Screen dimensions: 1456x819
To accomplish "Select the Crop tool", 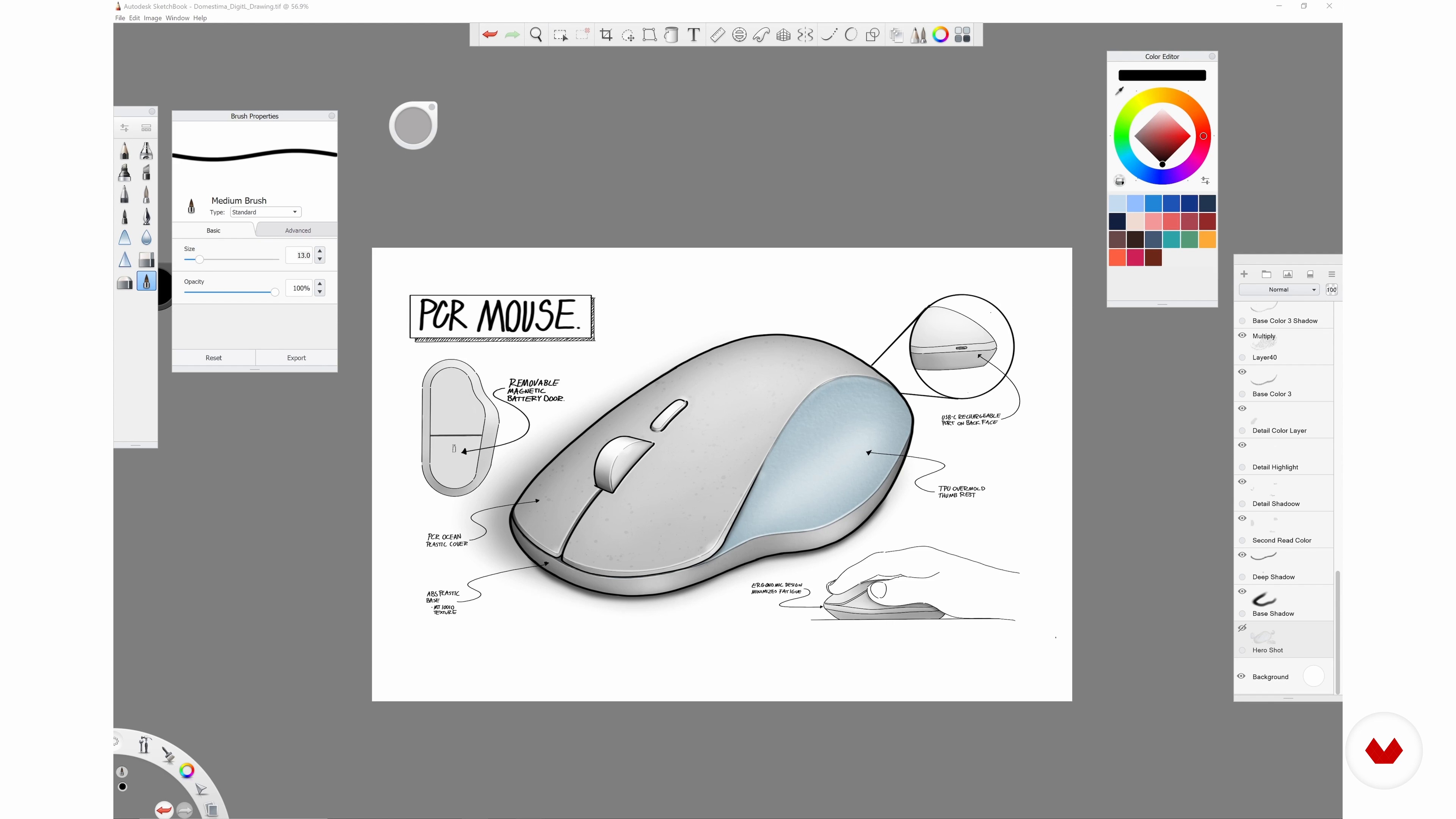I will [x=606, y=35].
